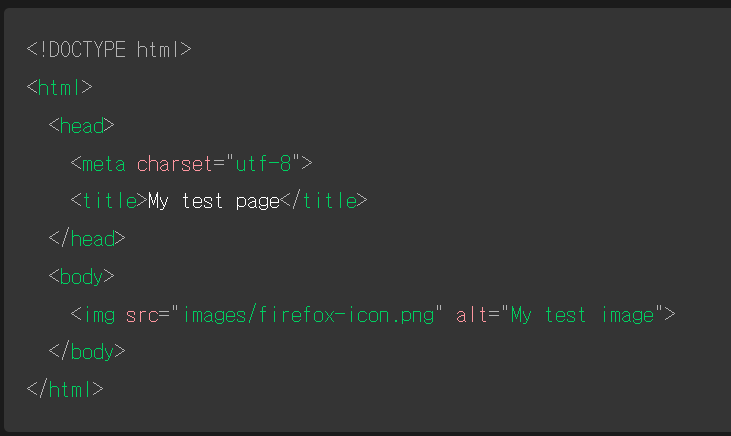Click the opening body tag

pyautogui.click(x=82, y=277)
